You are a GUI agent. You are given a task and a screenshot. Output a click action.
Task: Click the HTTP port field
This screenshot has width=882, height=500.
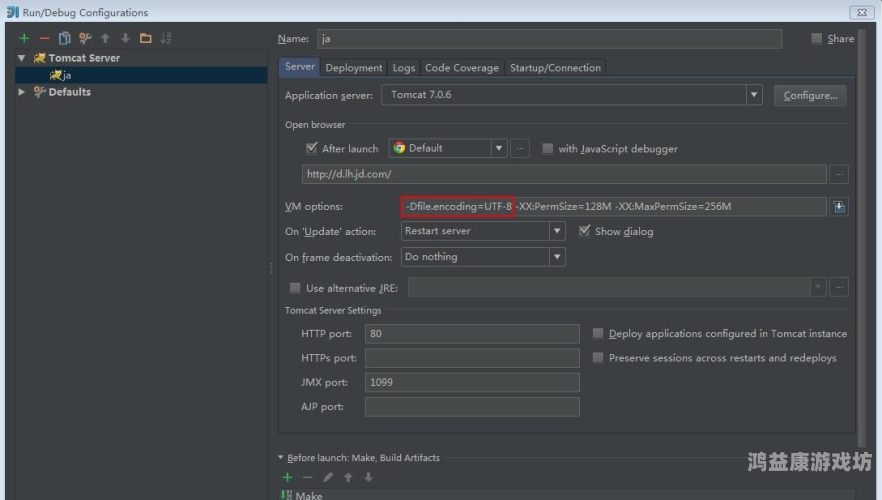point(472,334)
